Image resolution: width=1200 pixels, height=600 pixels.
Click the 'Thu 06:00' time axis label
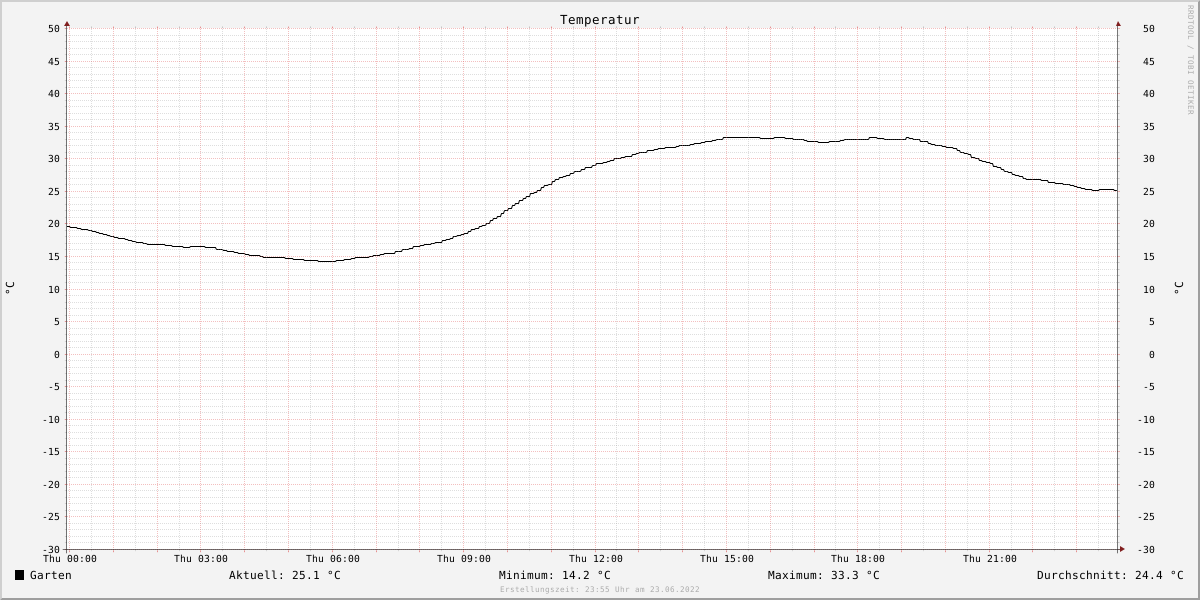coord(333,559)
